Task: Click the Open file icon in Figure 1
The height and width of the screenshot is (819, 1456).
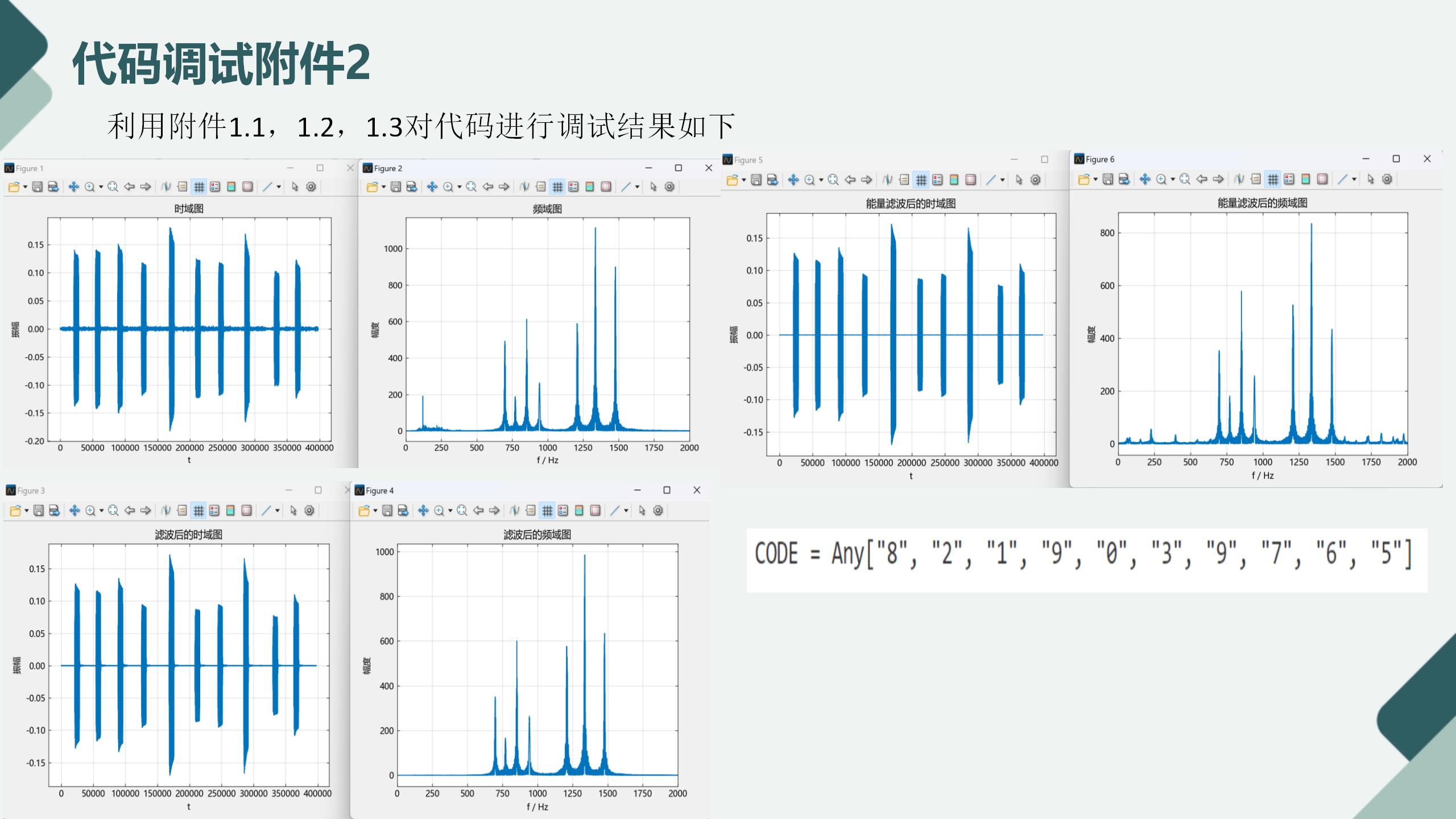Action: (x=14, y=187)
